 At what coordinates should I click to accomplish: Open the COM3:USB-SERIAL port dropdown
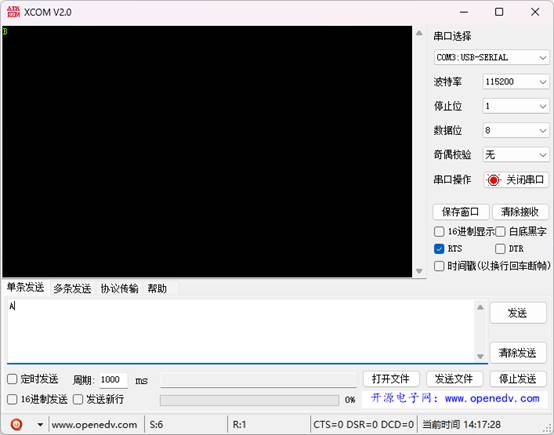[x=491, y=57]
